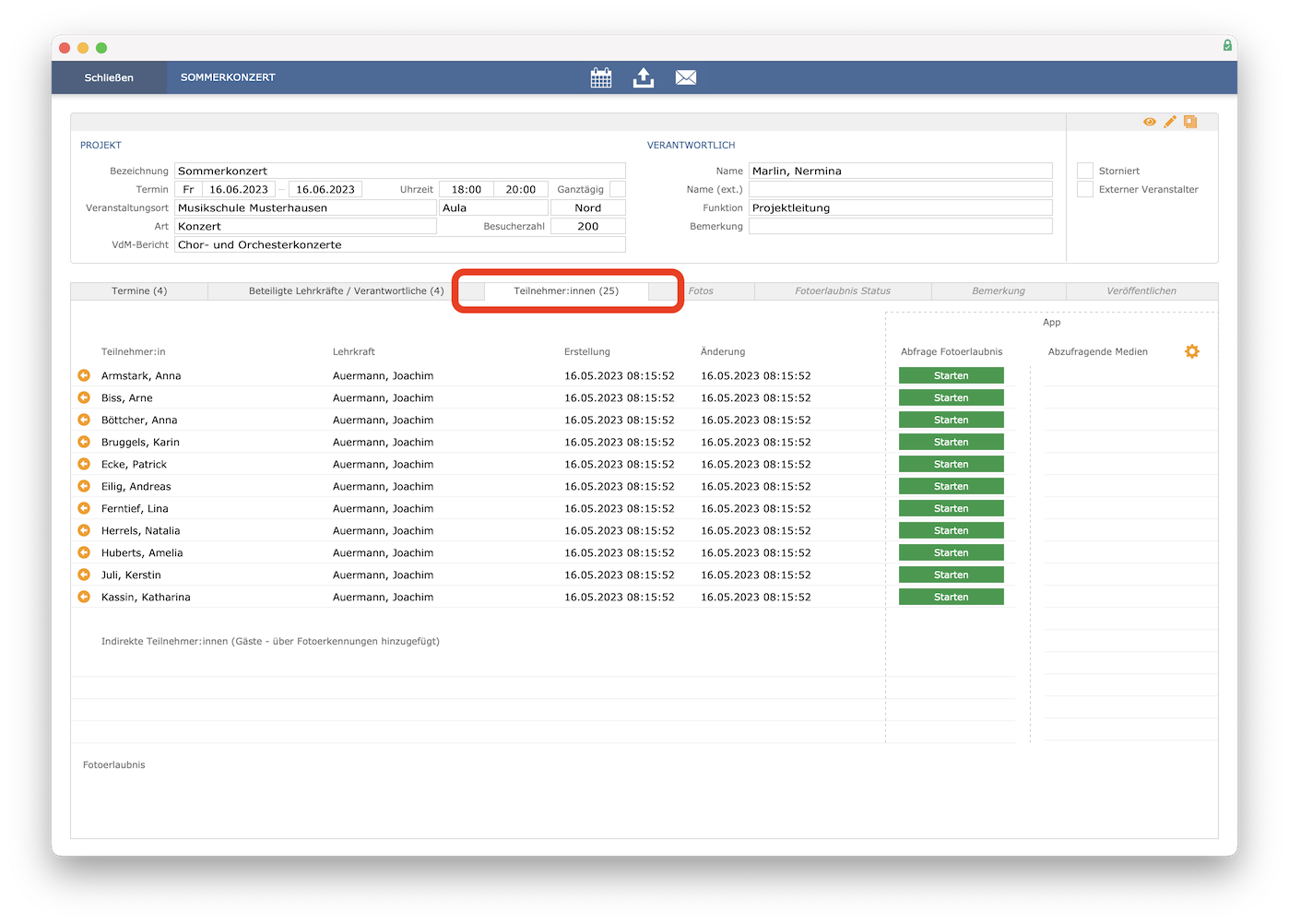This screenshot has height=924, width=1289.
Task: Click the envelope mail icon
Action: point(686,77)
